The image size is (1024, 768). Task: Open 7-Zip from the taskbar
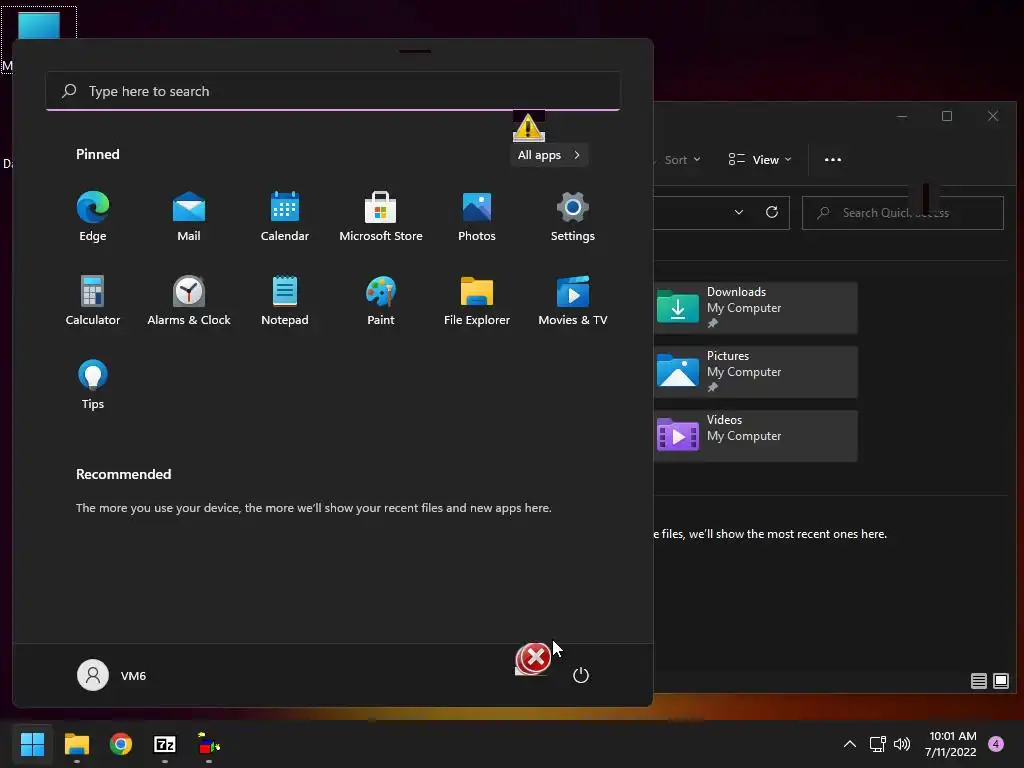click(x=165, y=744)
